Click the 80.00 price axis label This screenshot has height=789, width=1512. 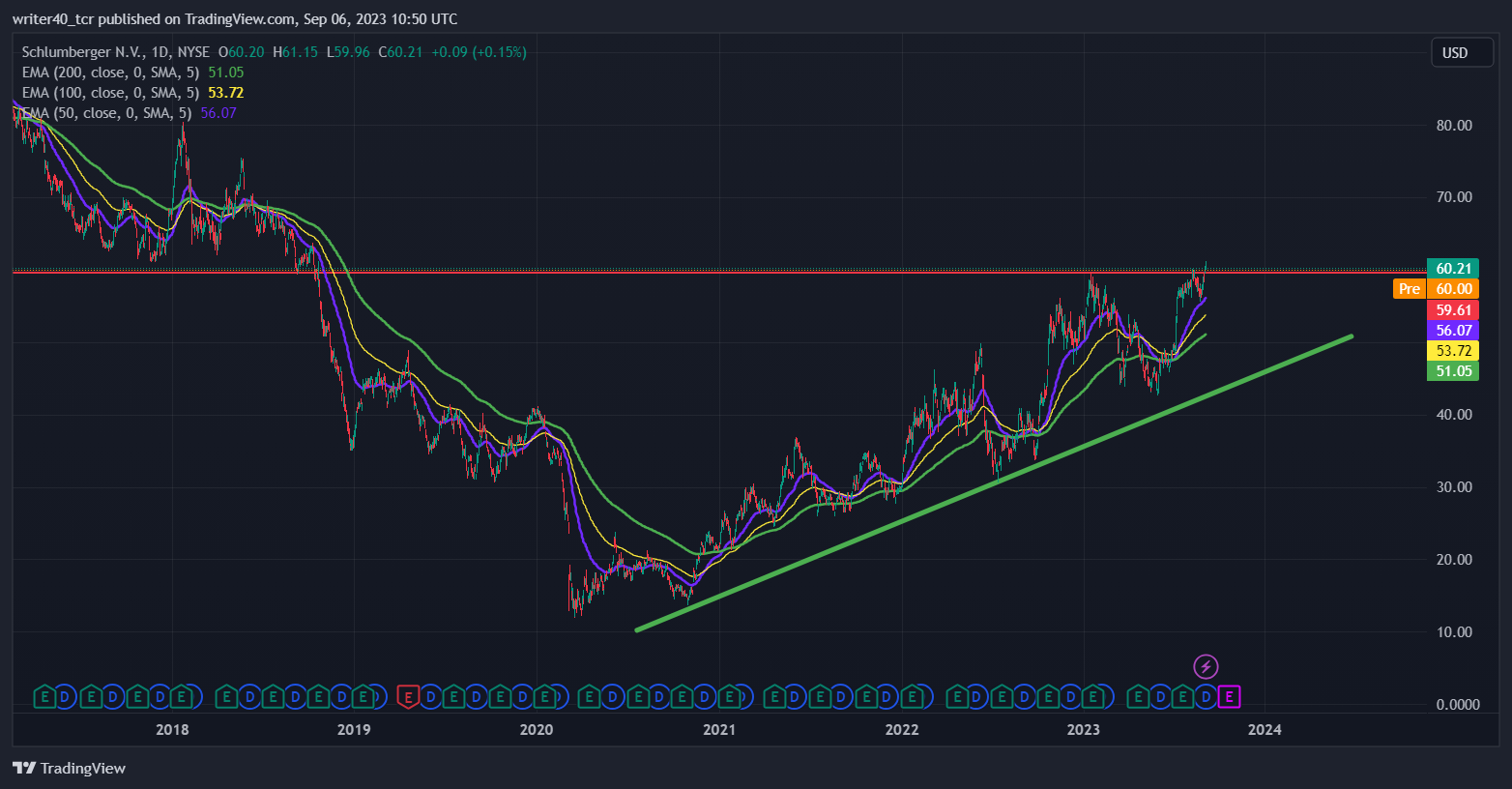pos(1454,126)
